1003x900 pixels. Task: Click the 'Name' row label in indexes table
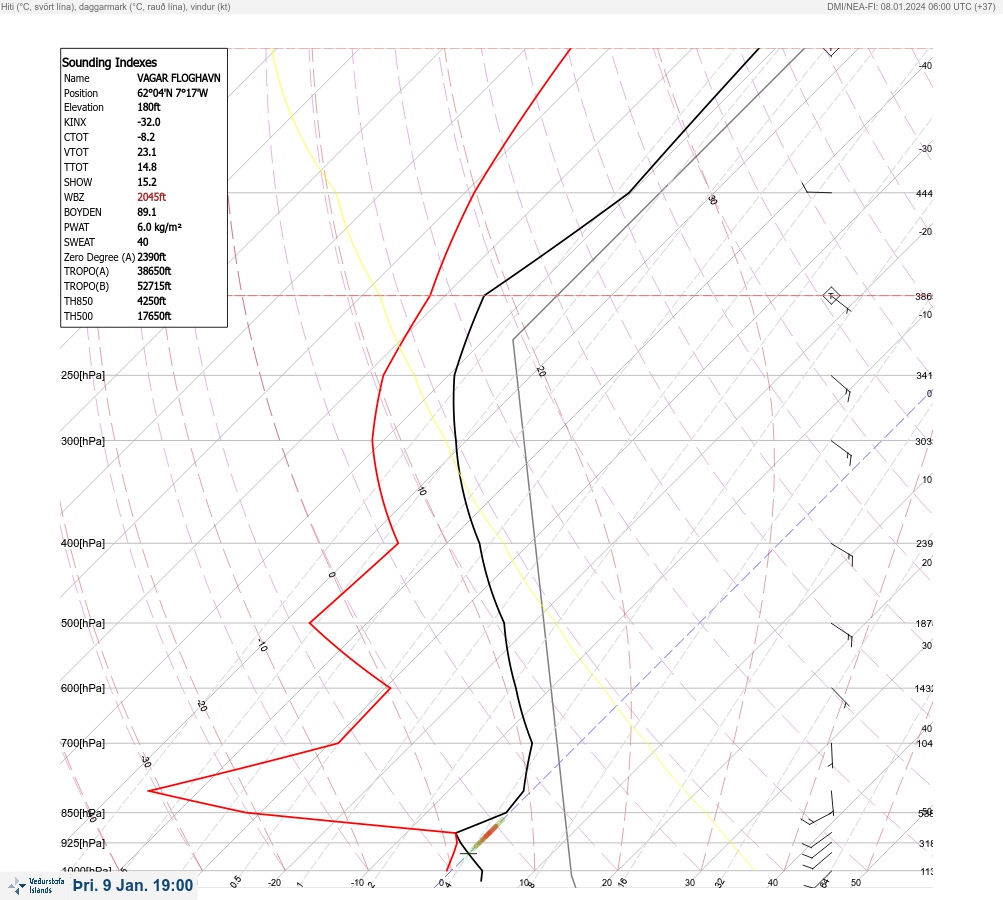[77, 78]
